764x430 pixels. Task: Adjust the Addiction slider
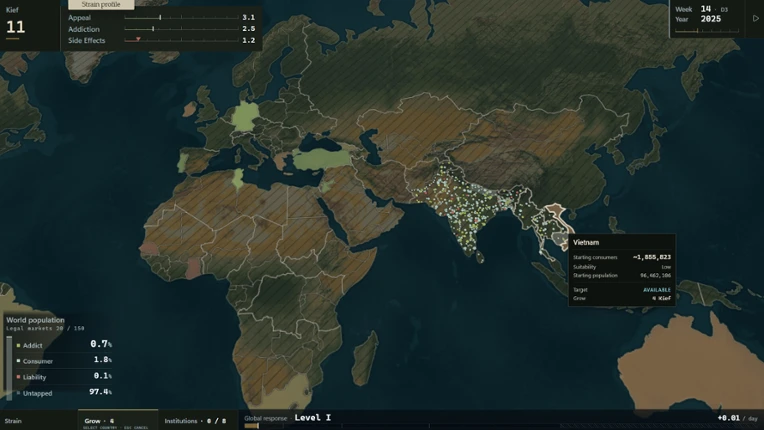click(181, 29)
